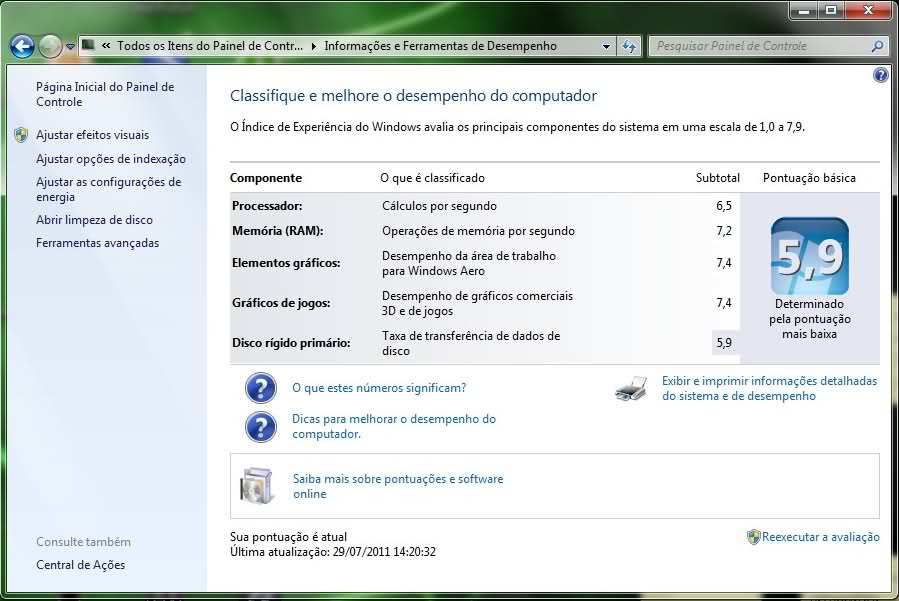This screenshot has height=601, width=899.
Task: Maximize the window
Action: [x=831, y=10]
